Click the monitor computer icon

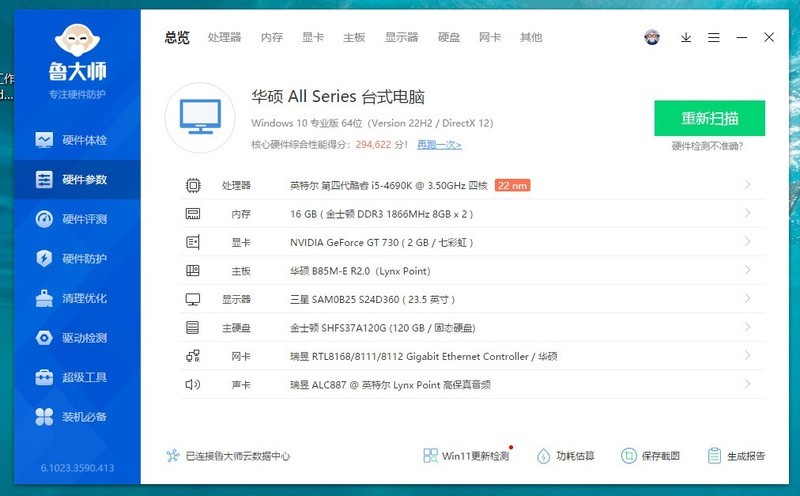click(200, 117)
